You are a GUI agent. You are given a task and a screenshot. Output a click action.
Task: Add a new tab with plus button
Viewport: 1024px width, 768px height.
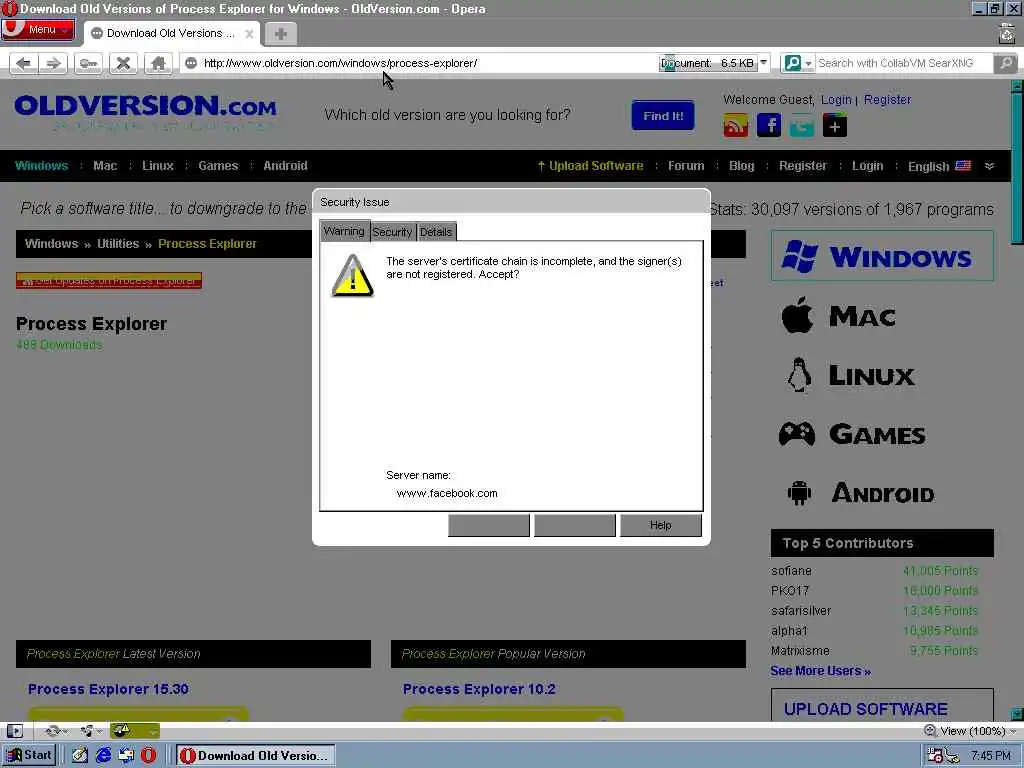281,34
